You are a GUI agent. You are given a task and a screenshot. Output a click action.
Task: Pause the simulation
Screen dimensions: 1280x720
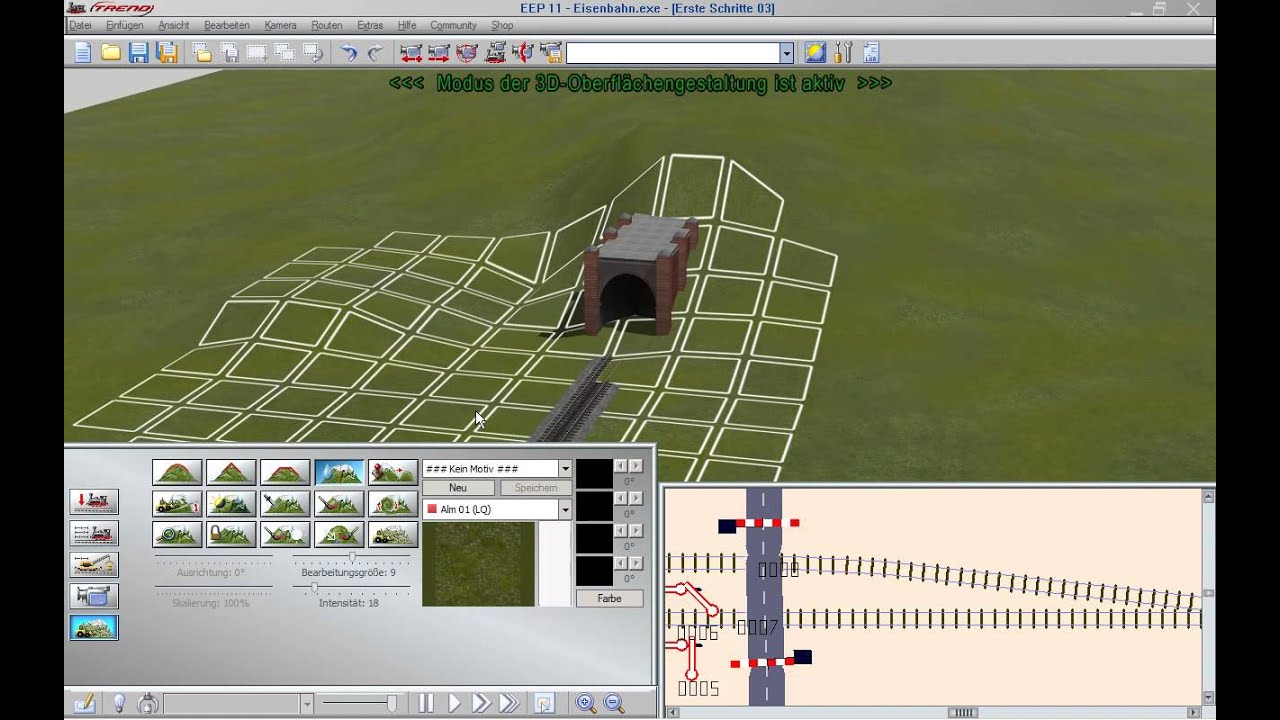[x=427, y=703]
